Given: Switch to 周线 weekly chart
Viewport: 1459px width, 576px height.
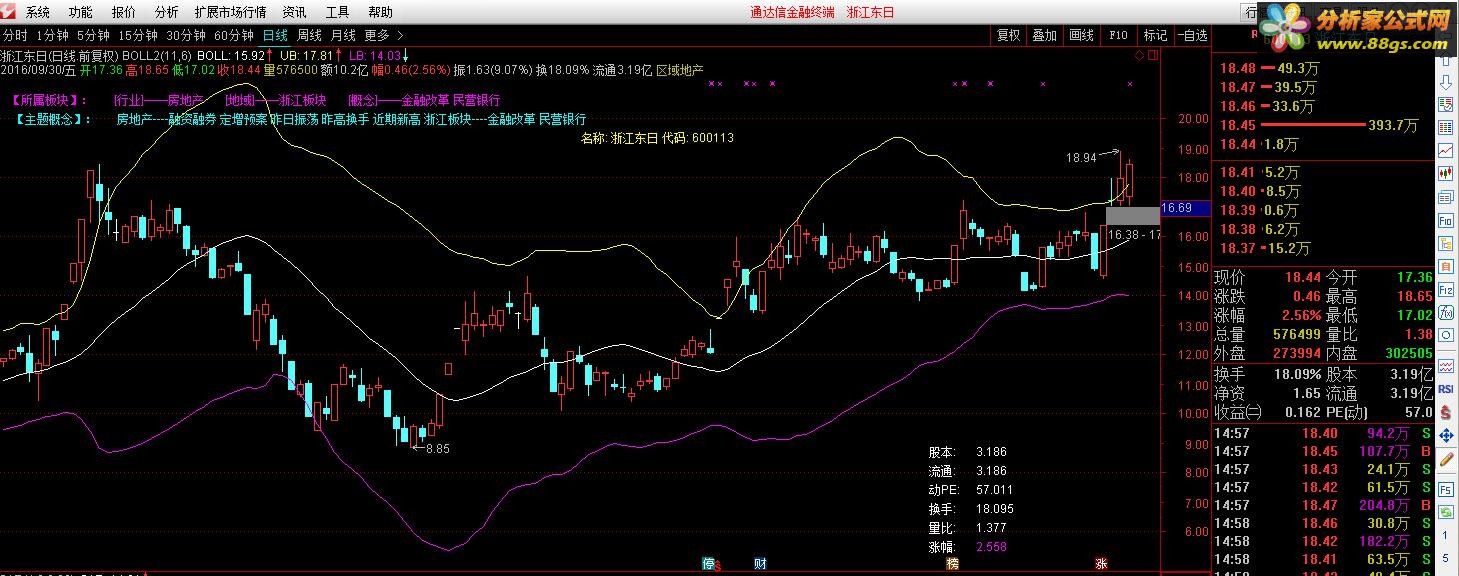Looking at the screenshot, I should click(x=309, y=35).
